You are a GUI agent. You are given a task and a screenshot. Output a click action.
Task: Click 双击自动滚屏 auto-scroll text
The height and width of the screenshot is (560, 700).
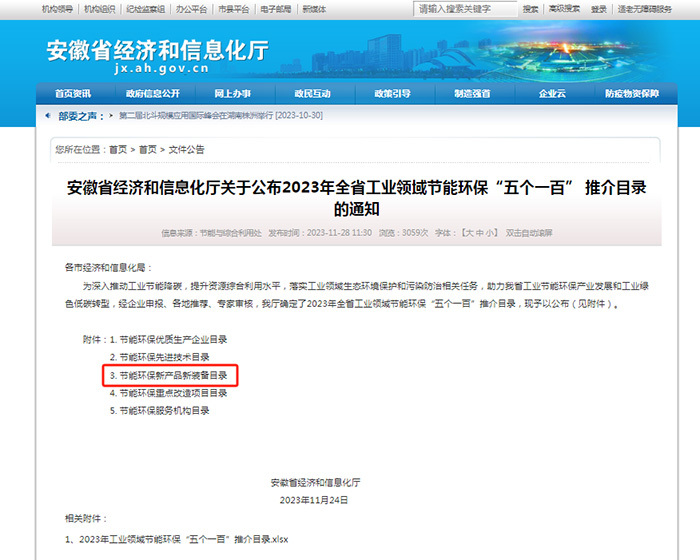pyautogui.click(x=529, y=233)
